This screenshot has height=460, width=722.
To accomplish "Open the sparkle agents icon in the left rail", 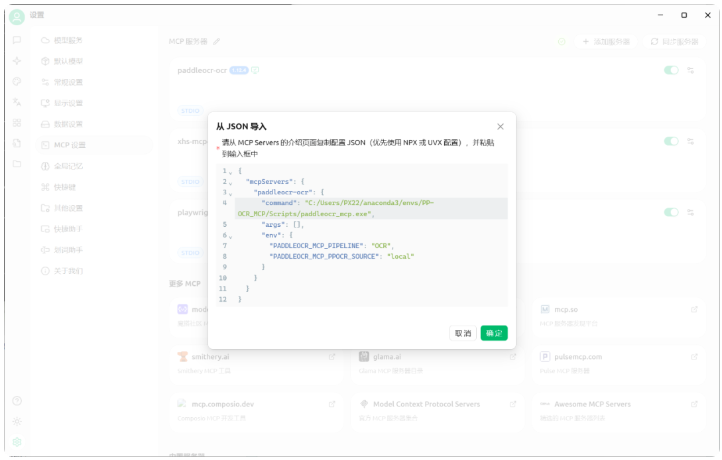I will (17, 61).
